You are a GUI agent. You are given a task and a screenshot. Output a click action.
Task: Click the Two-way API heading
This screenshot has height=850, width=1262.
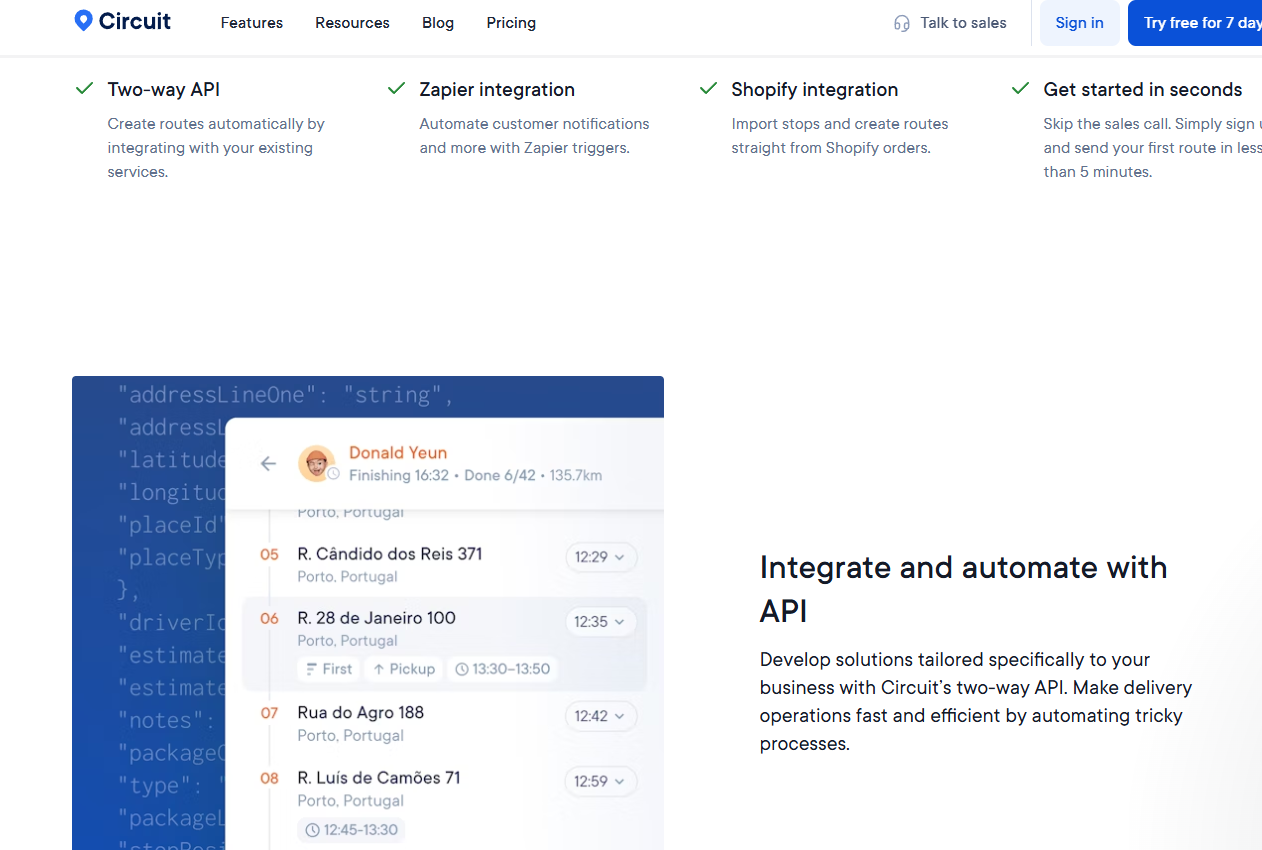[x=164, y=89]
